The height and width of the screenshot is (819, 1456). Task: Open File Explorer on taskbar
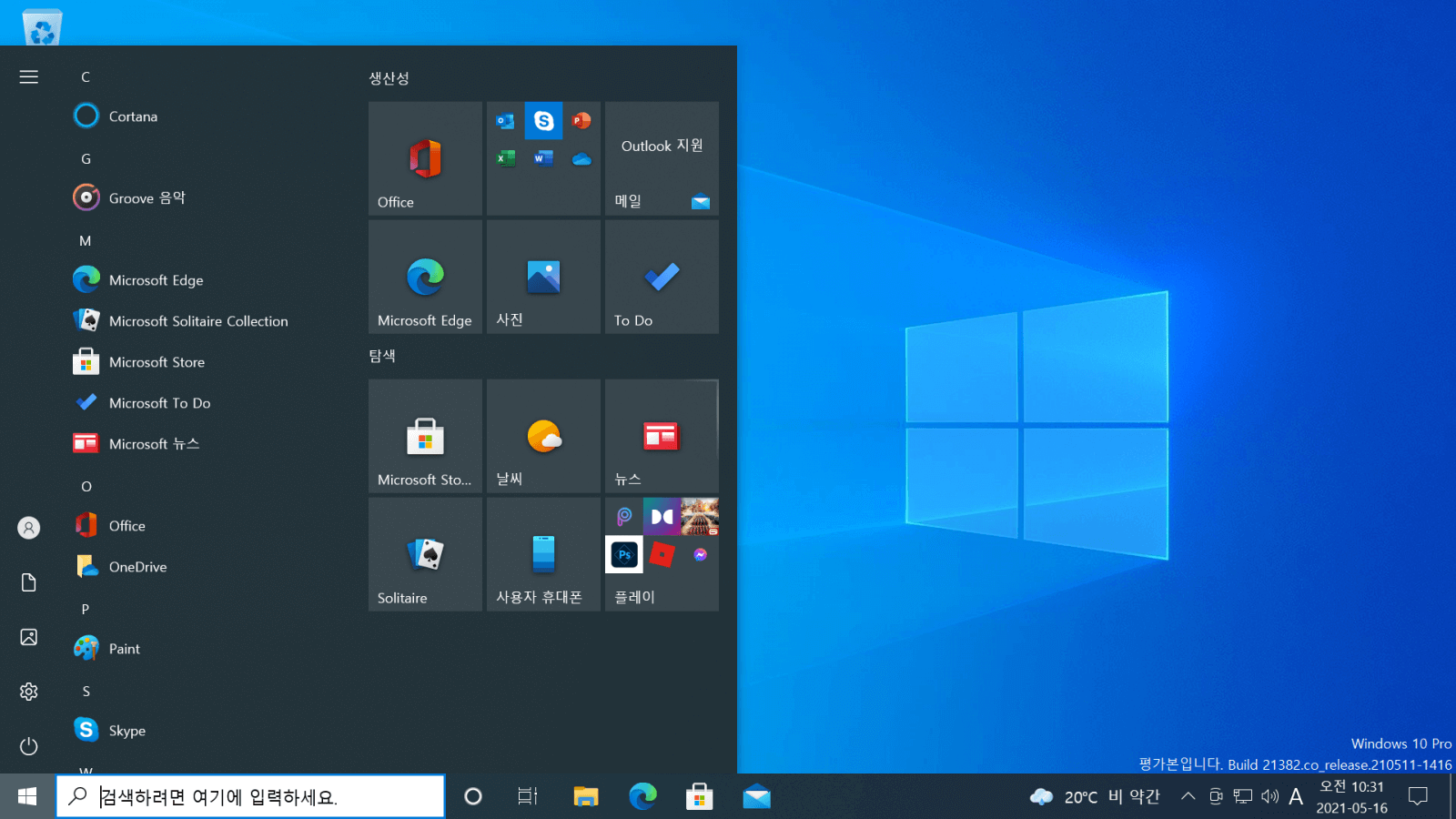585,796
